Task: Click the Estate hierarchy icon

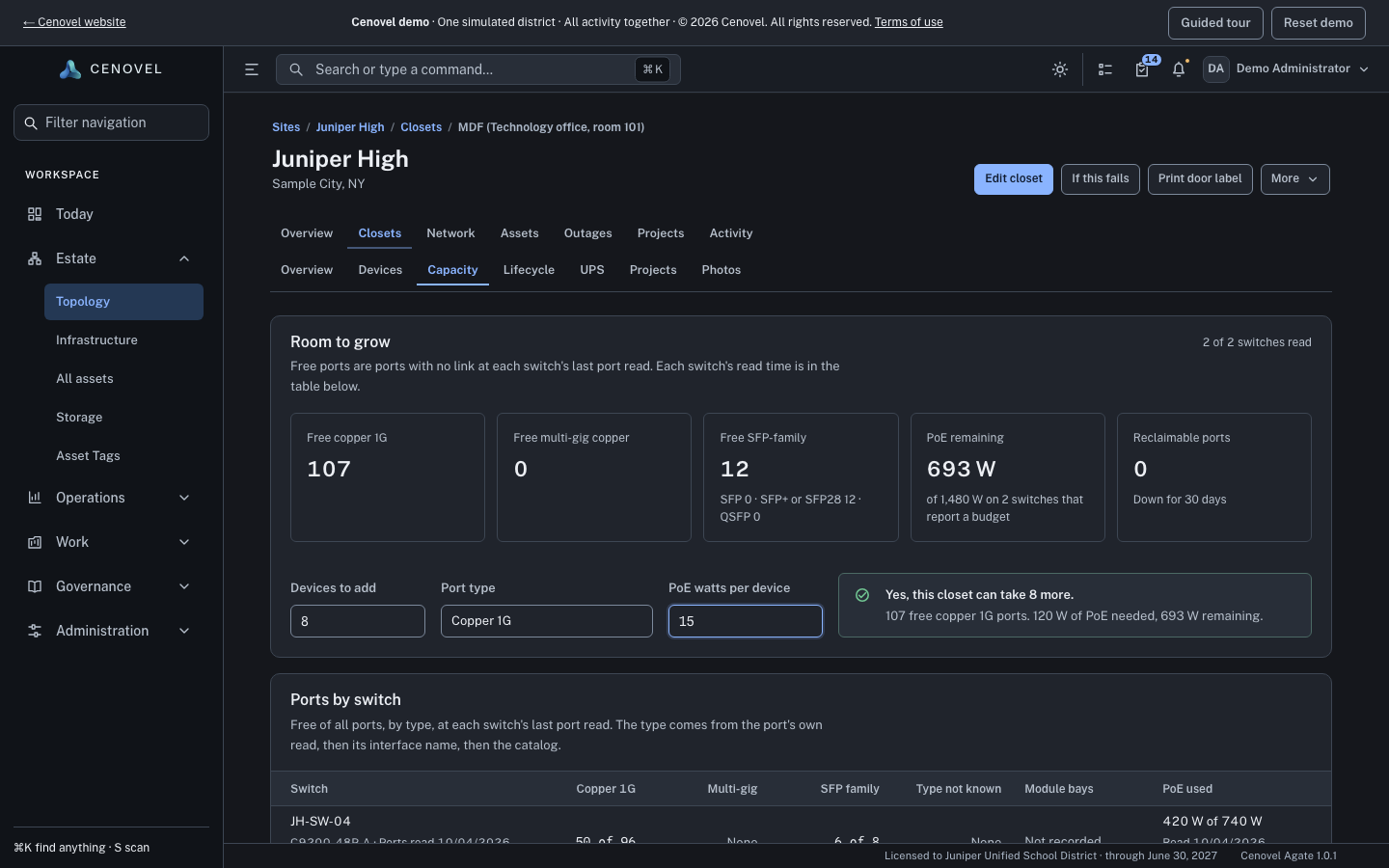Action: [x=35, y=258]
